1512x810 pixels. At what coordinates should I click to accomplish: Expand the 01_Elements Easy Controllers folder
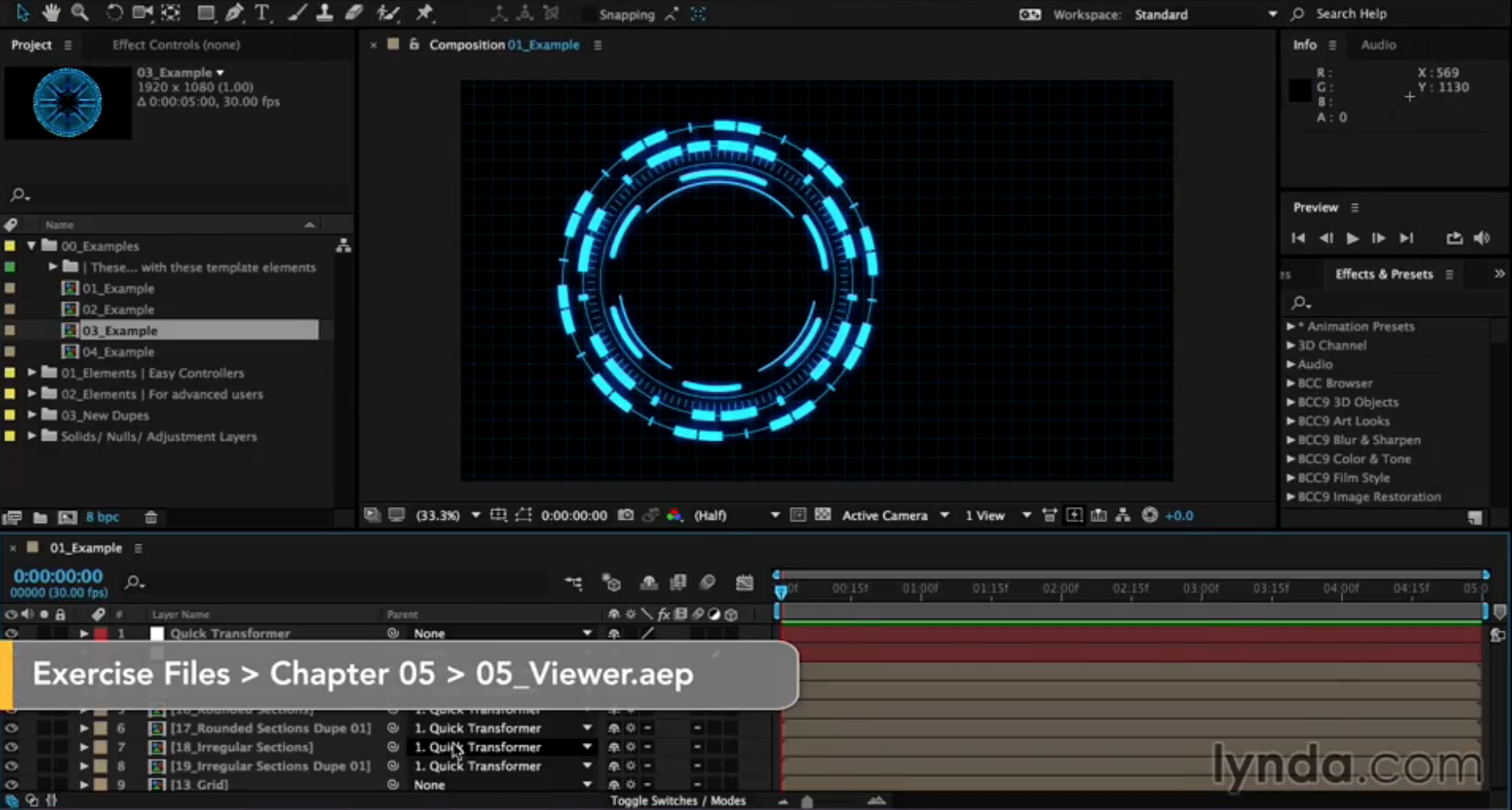click(32, 373)
